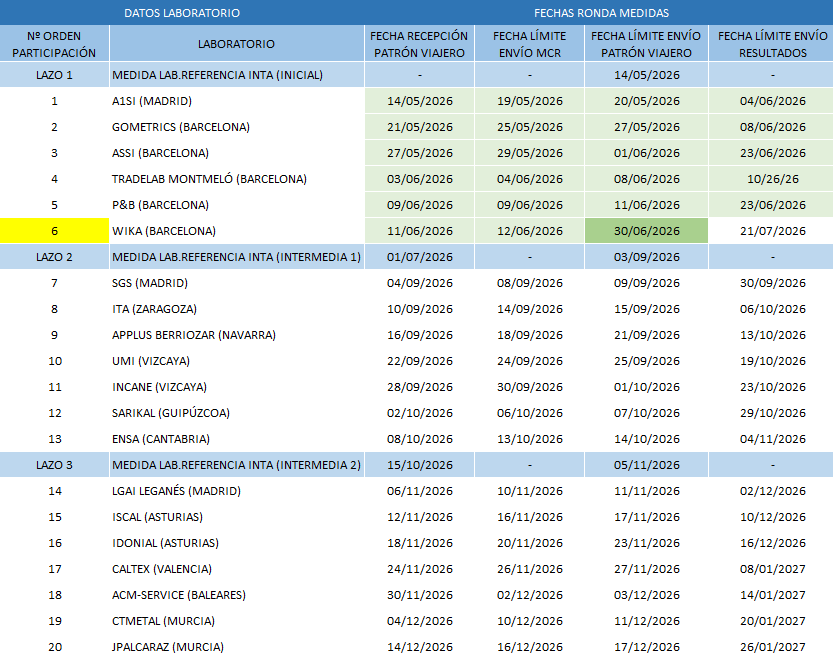Viewport: 833px width, 655px height.
Task: Click the dark green 30/06/2026 cell
Action: click(x=647, y=231)
